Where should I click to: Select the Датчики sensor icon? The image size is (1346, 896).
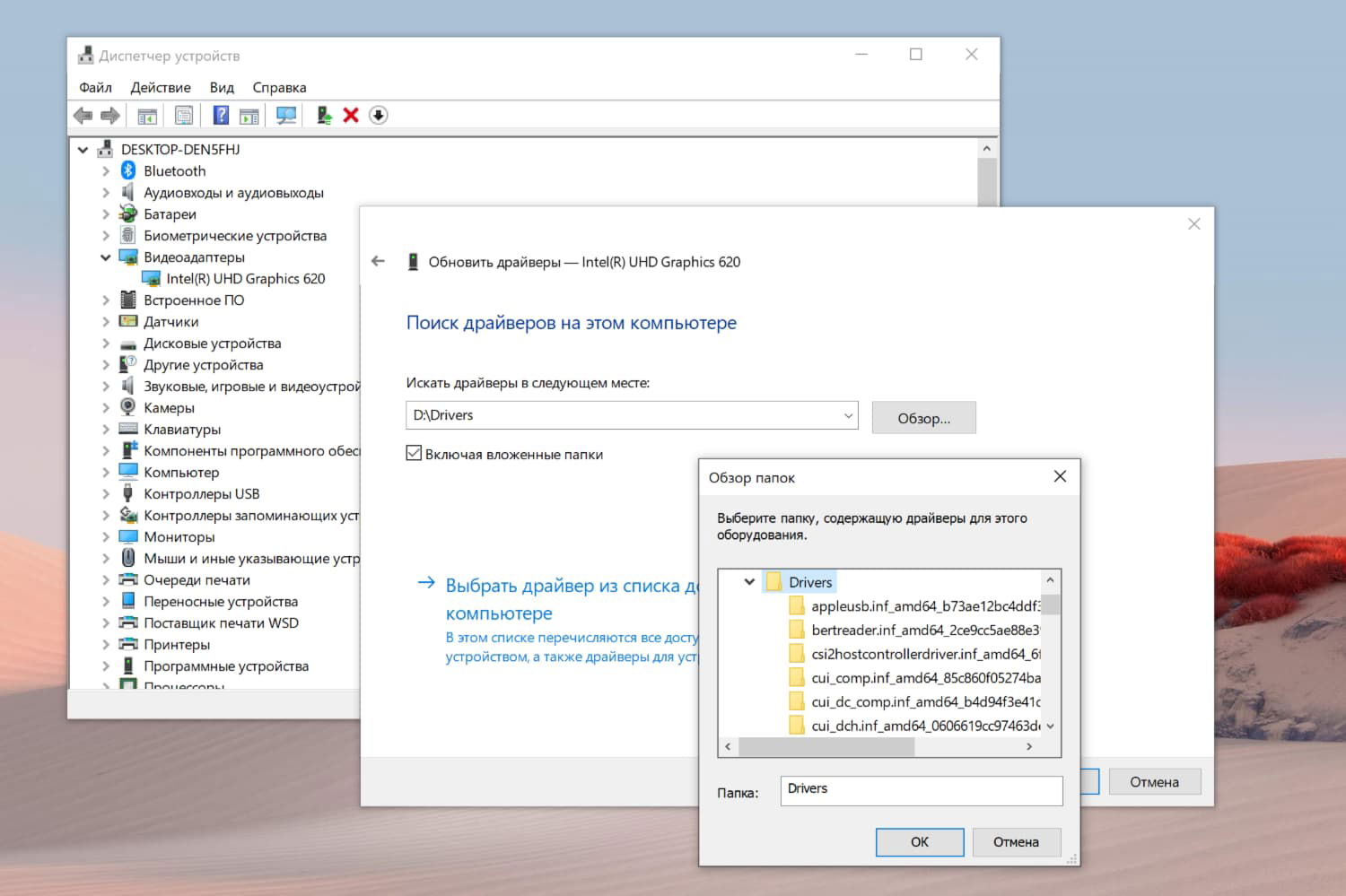tap(128, 321)
